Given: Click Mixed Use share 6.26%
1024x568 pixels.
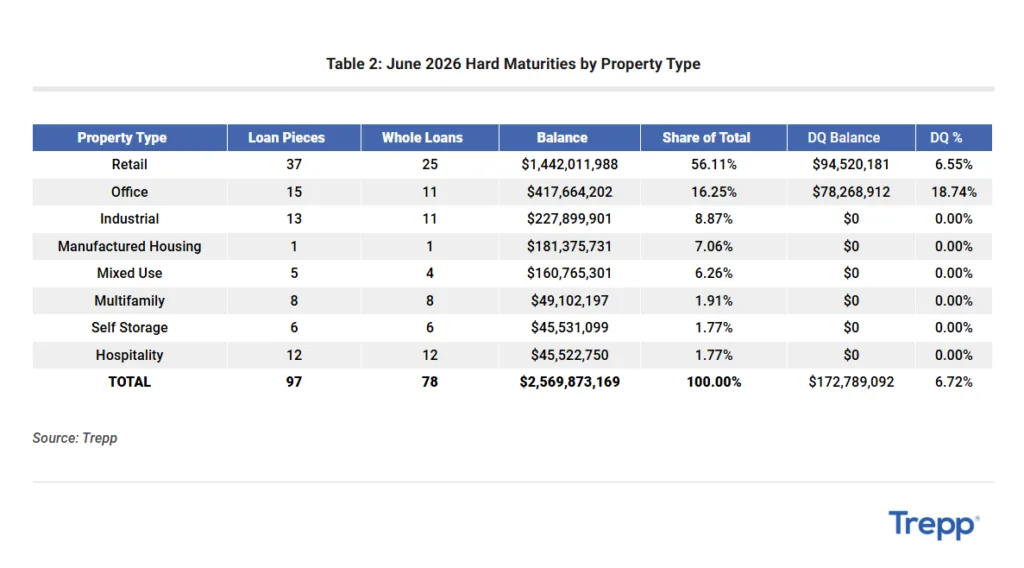Looking at the screenshot, I should [x=714, y=273].
